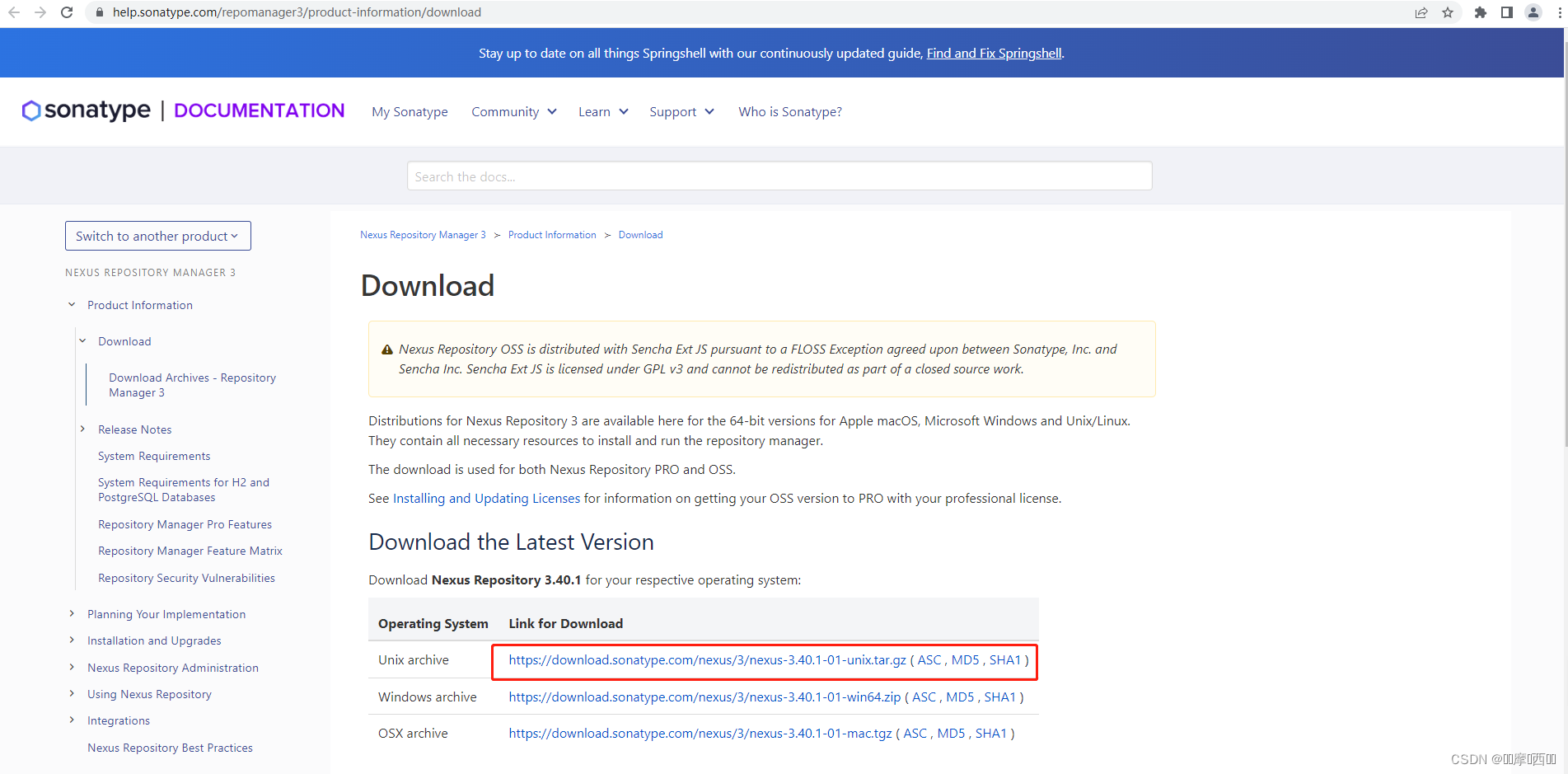Open Product Information in sidebar
The image size is (1568, 774).
(140, 305)
